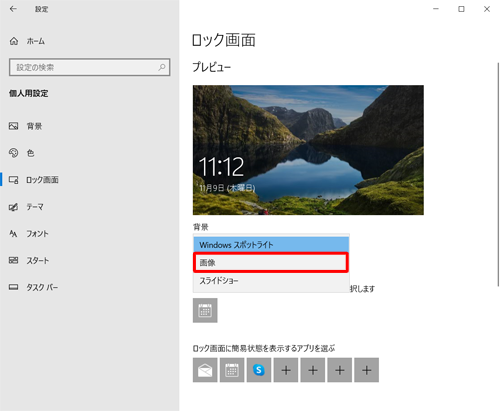Click the search magnifier icon
The image size is (500, 411).
click(x=162, y=67)
